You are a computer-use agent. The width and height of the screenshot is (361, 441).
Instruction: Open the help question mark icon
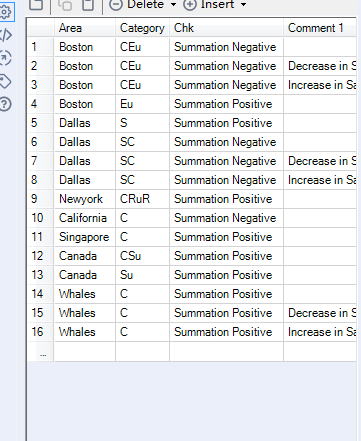[x=5, y=104]
